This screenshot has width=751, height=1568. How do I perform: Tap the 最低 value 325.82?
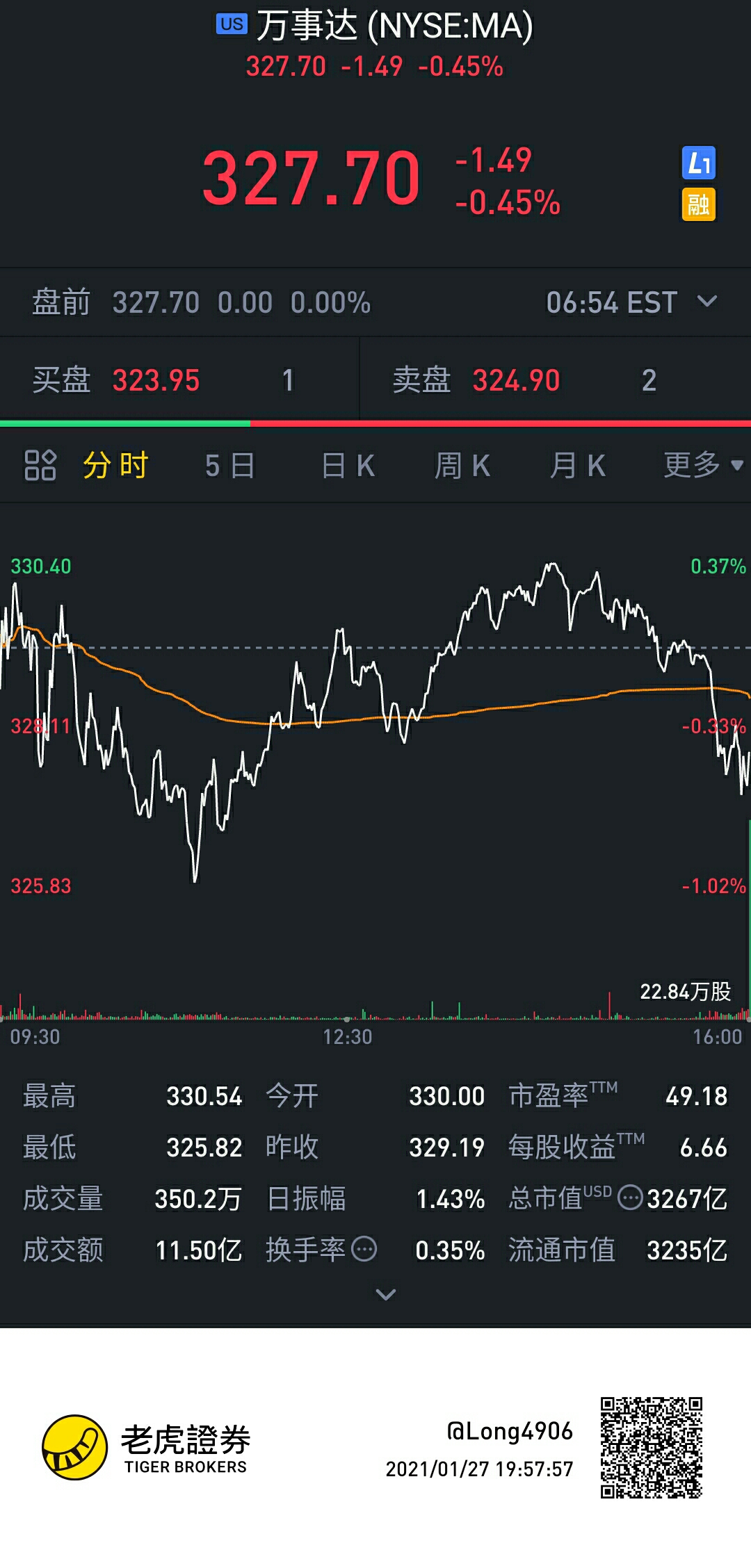tap(204, 1148)
